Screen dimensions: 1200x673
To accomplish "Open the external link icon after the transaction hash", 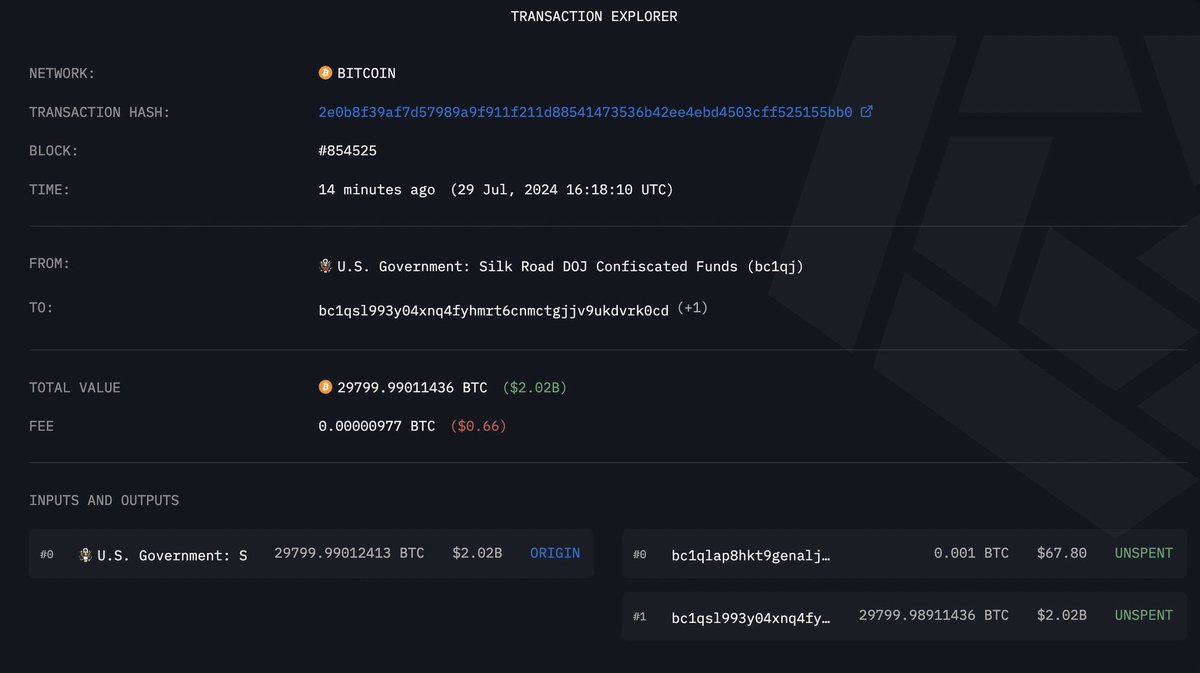I will click(867, 112).
